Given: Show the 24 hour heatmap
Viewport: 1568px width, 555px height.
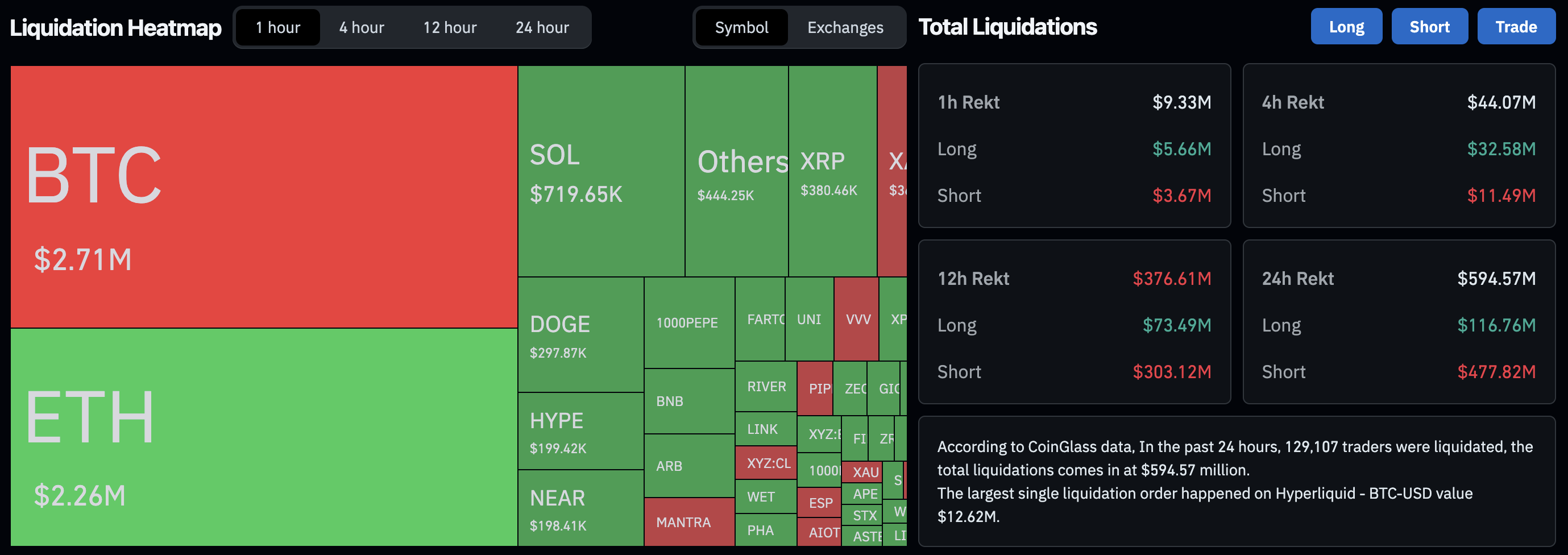Looking at the screenshot, I should click(x=542, y=27).
